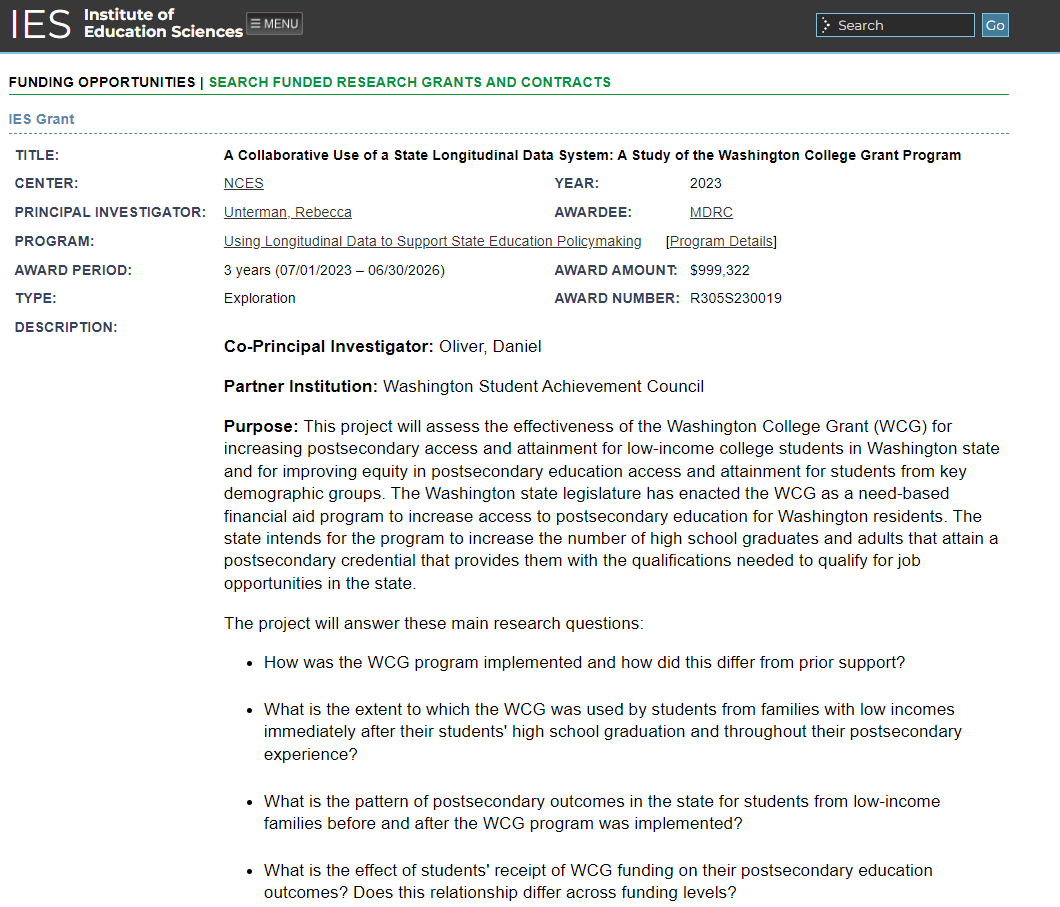This screenshot has width=1060, height=907.
Task: Click the DESCRIPTION label
Action: [66, 327]
